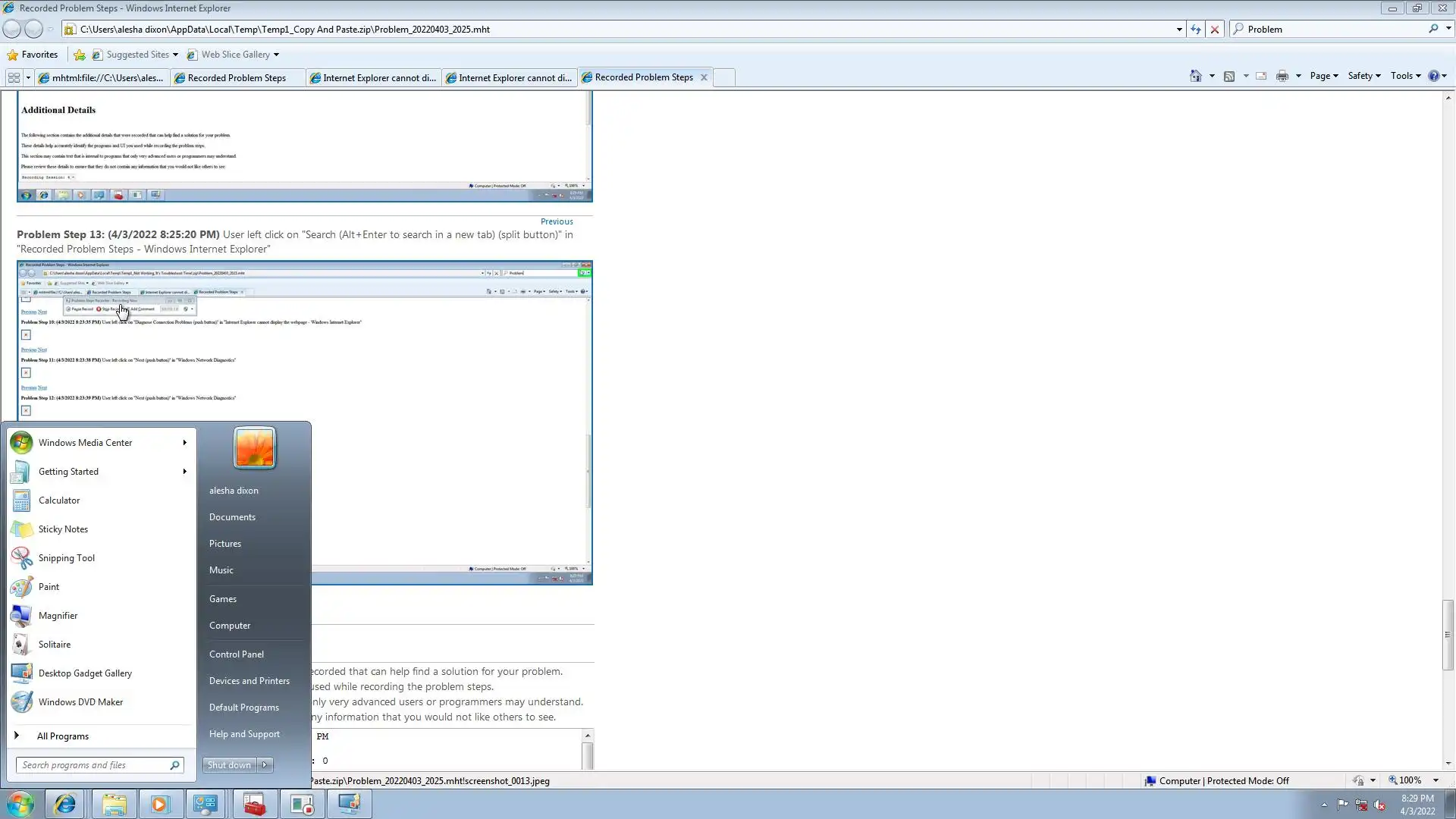Screen dimensions: 1456x819
Task: Click Add to Favorites Bar icon
Action: [80, 55]
